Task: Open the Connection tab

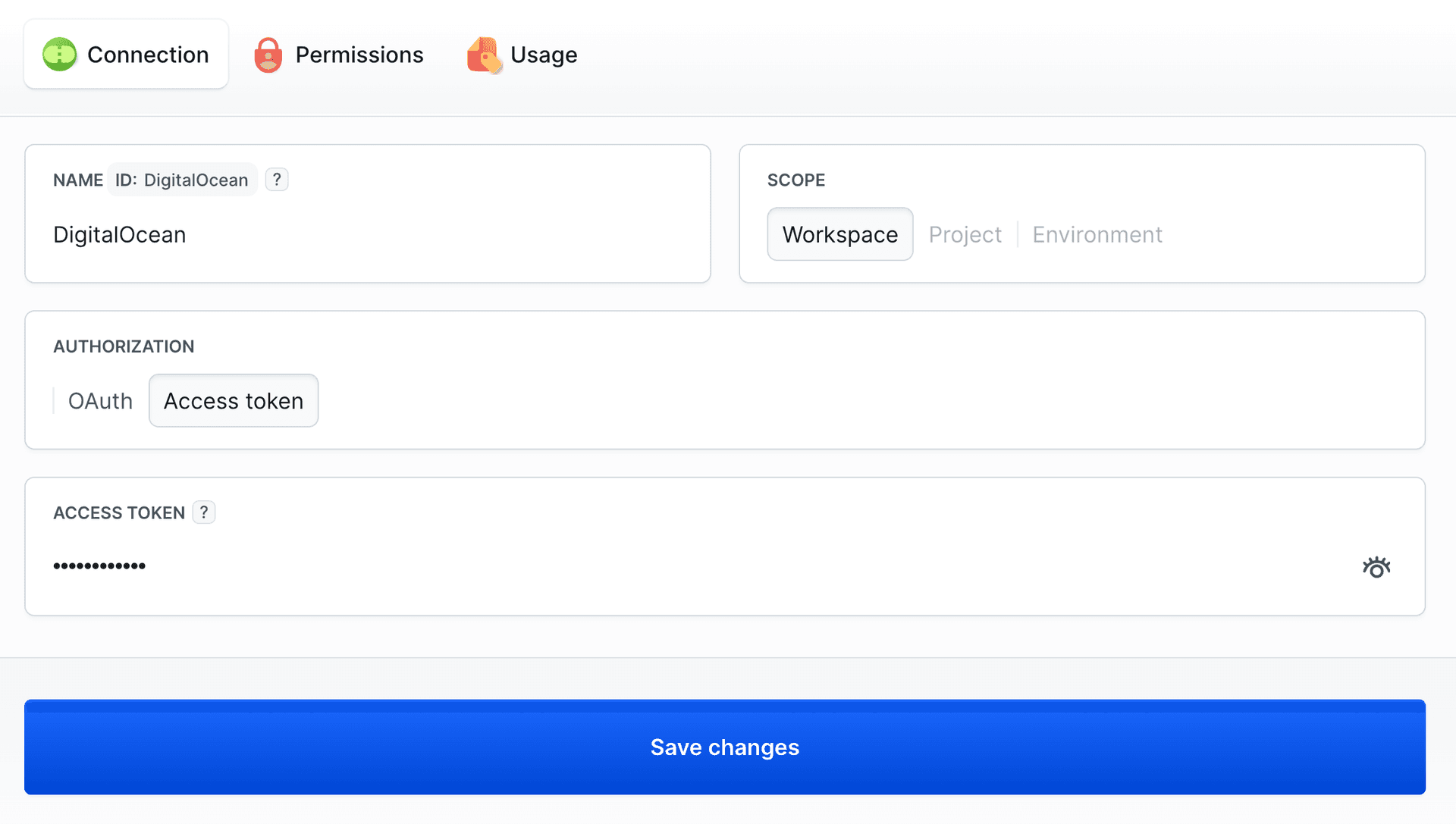Action: pyautogui.click(x=125, y=54)
